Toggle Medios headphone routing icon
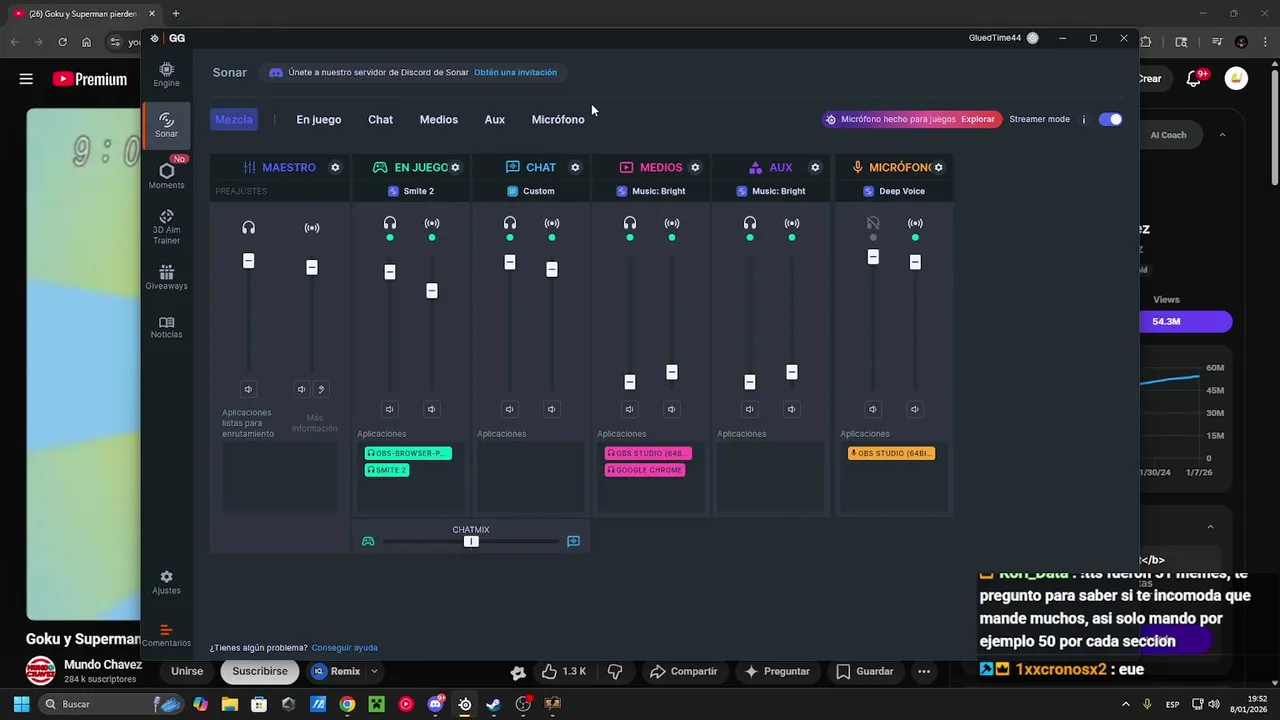 [x=630, y=223]
